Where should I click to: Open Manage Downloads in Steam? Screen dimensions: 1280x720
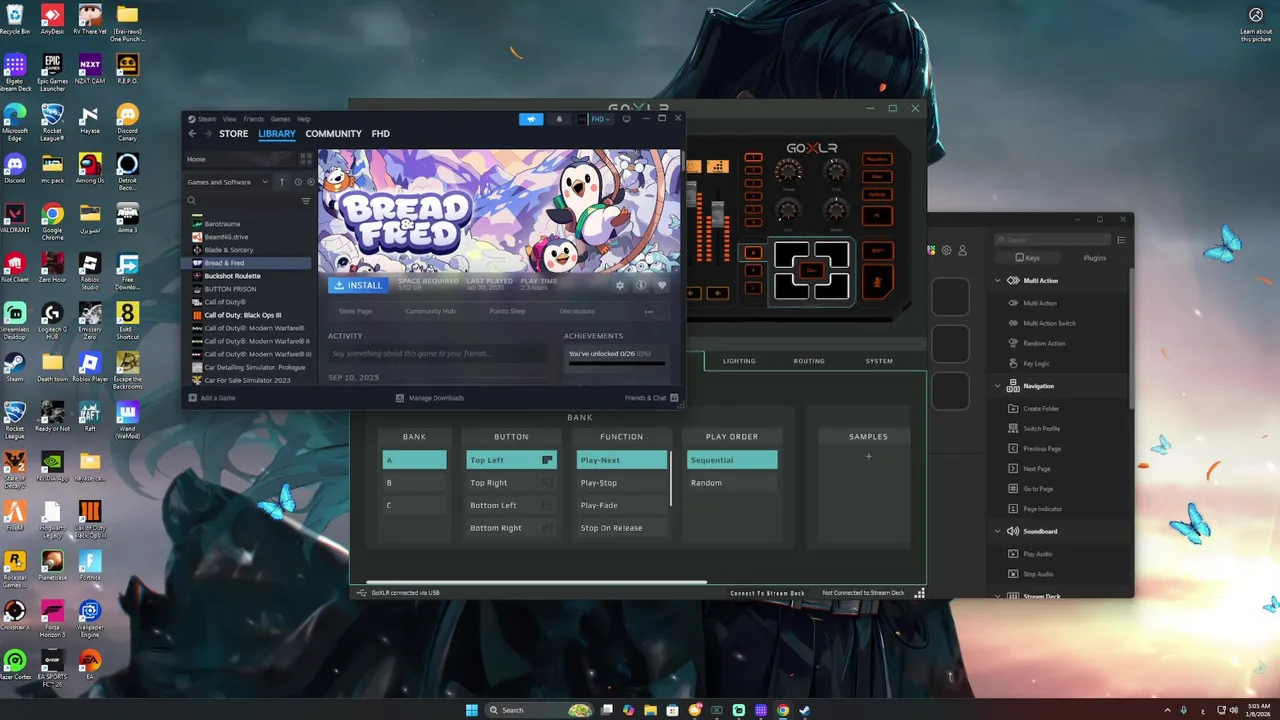point(430,398)
